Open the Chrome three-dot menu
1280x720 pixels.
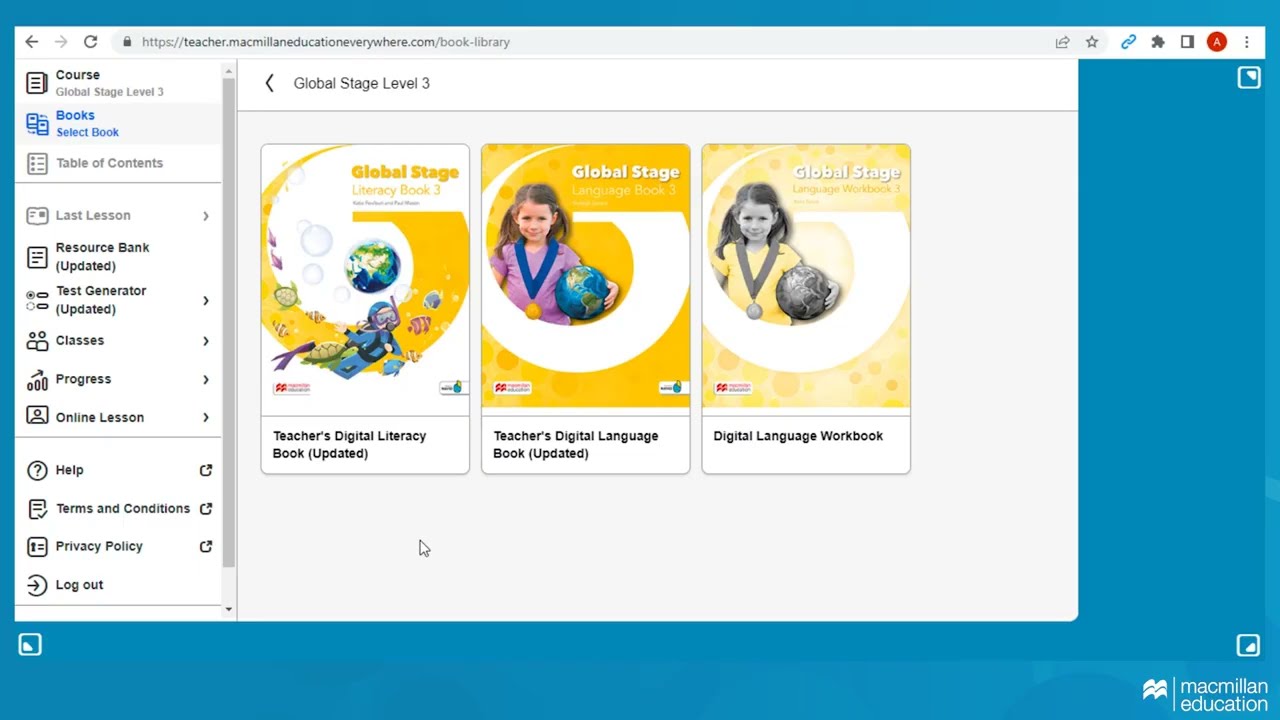(1247, 42)
